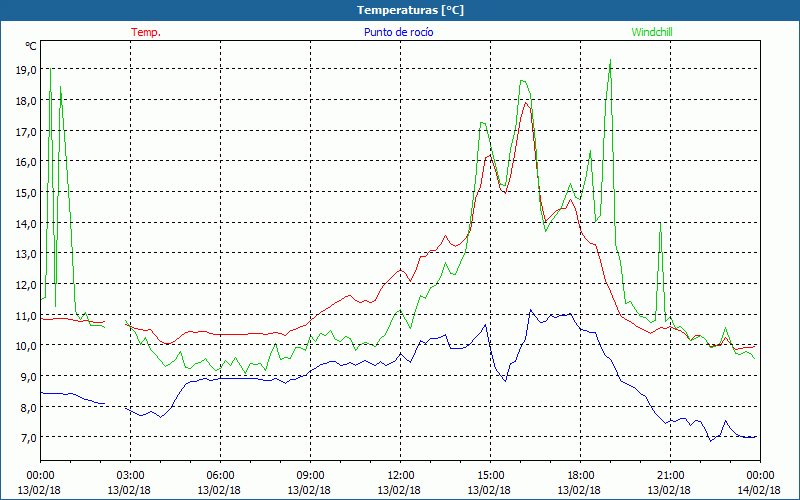The height and width of the screenshot is (500, 800).
Task: Click the 15,0 y-axis value
Action: (26, 192)
